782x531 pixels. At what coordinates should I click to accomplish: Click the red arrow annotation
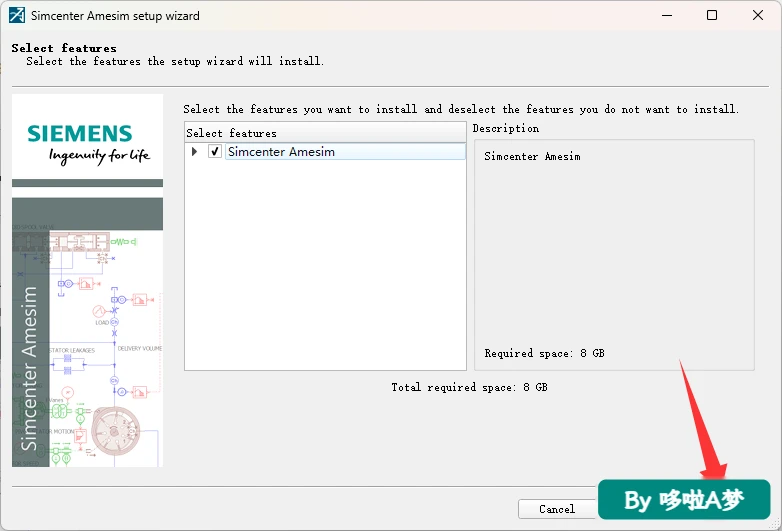[702, 419]
